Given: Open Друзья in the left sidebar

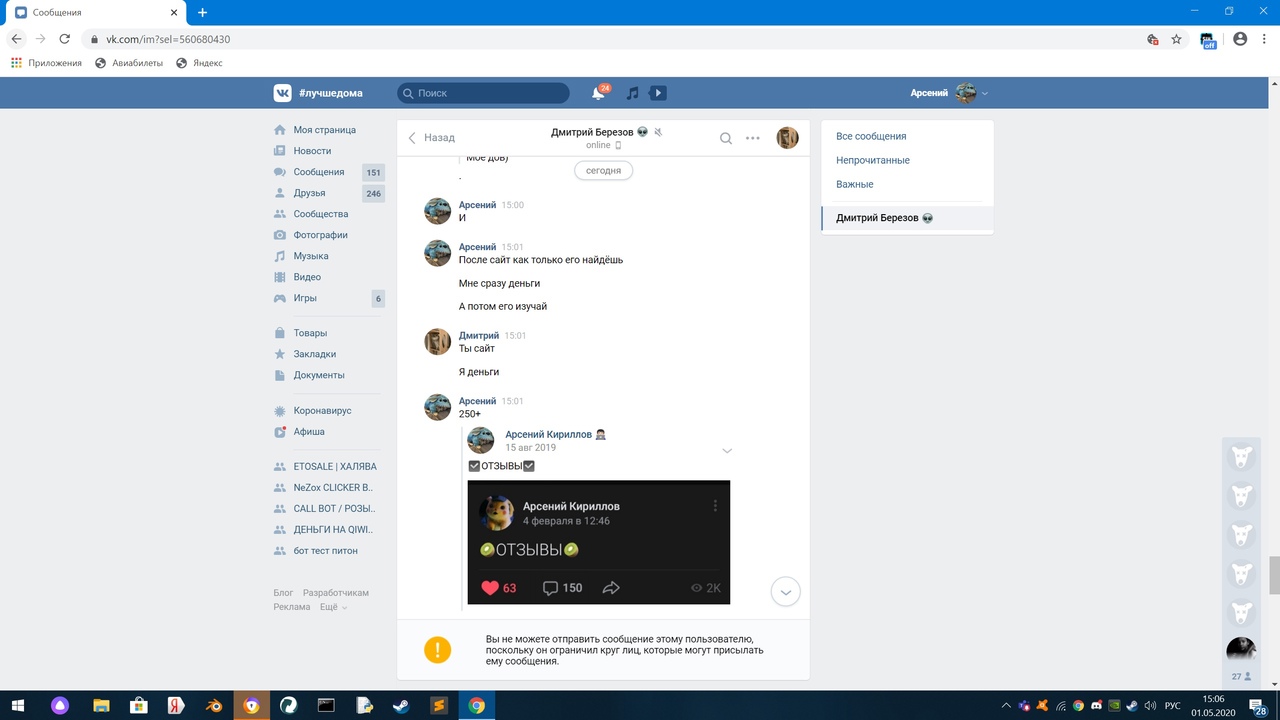Looking at the screenshot, I should coord(309,193).
